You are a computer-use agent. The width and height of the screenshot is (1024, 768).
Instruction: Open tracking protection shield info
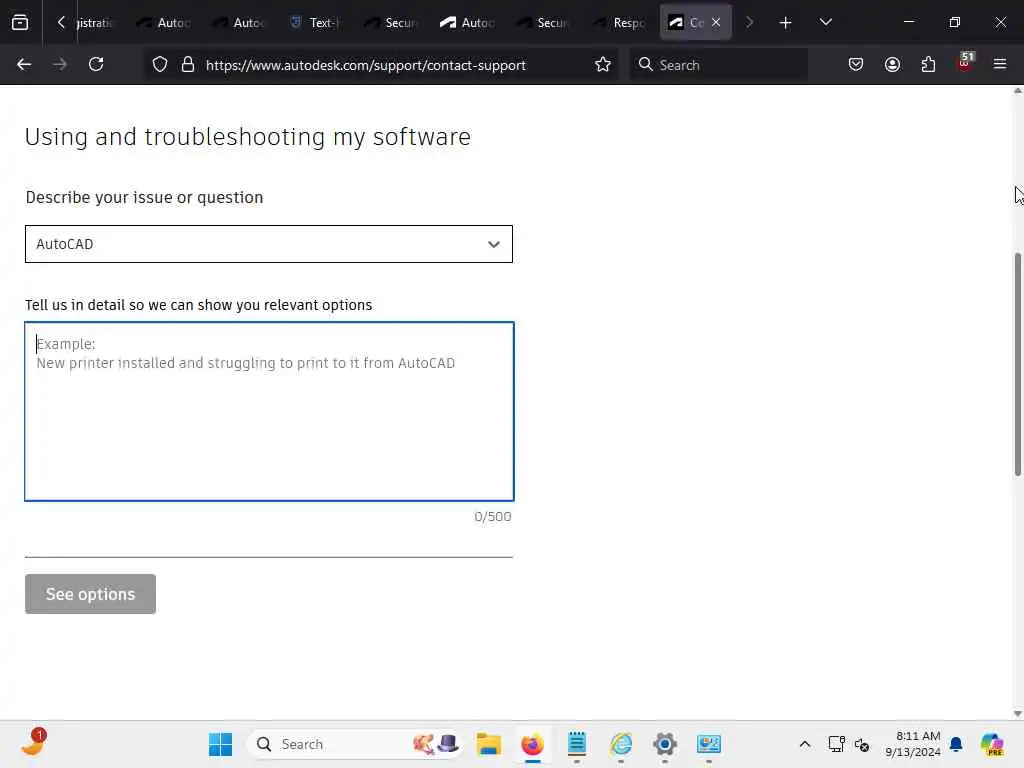point(160,65)
